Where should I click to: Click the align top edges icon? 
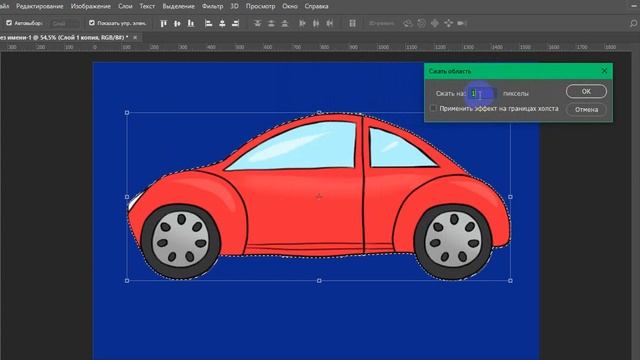click(164, 23)
